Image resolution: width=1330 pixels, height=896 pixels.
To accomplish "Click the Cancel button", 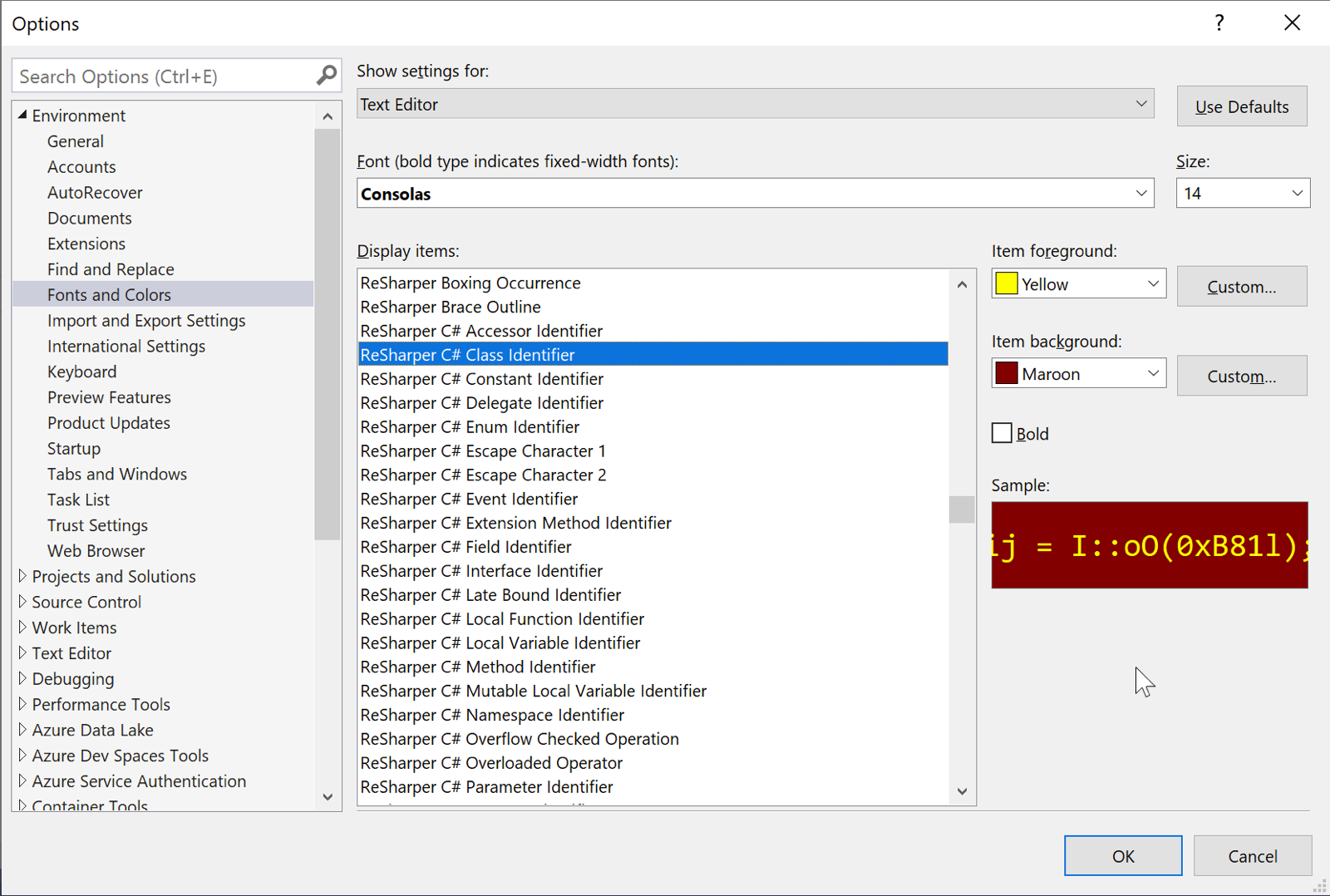I will point(1253,855).
